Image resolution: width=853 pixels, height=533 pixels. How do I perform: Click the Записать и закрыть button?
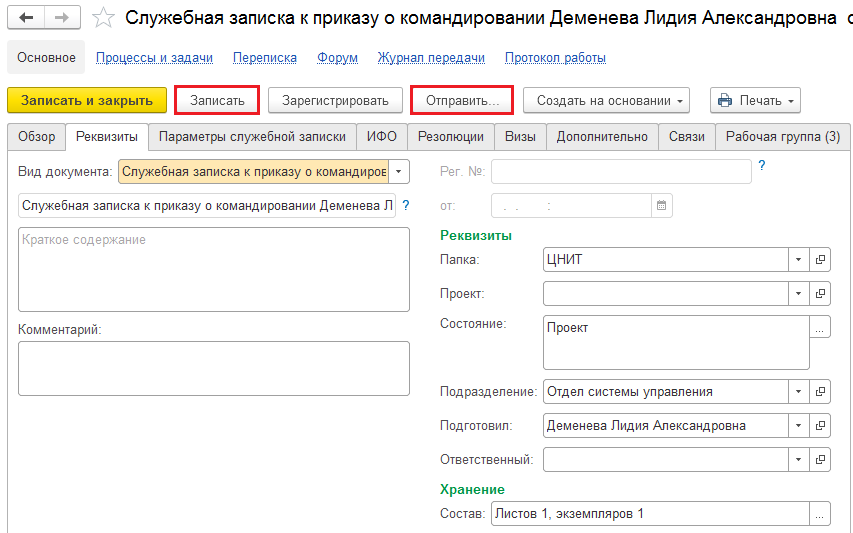click(x=87, y=101)
